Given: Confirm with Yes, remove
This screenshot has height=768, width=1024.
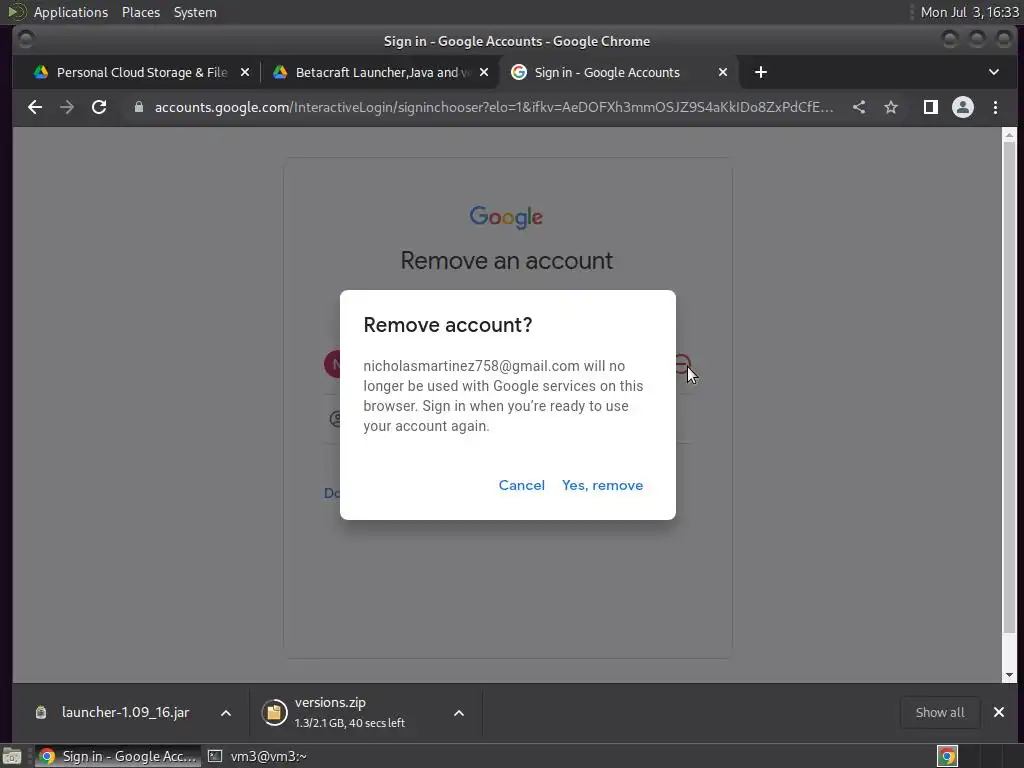Looking at the screenshot, I should click(602, 485).
